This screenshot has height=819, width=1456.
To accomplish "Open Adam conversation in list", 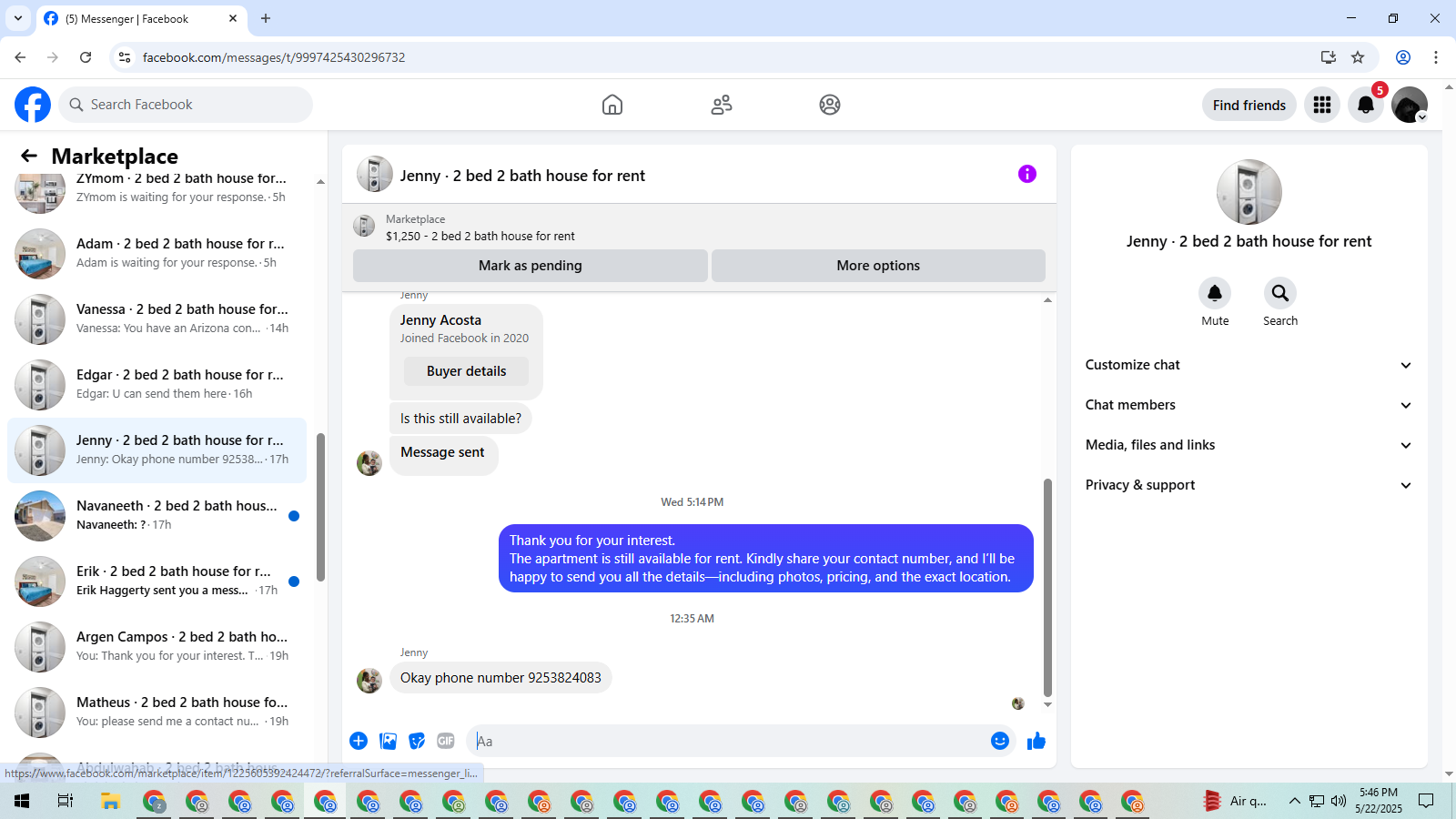I will point(157,254).
